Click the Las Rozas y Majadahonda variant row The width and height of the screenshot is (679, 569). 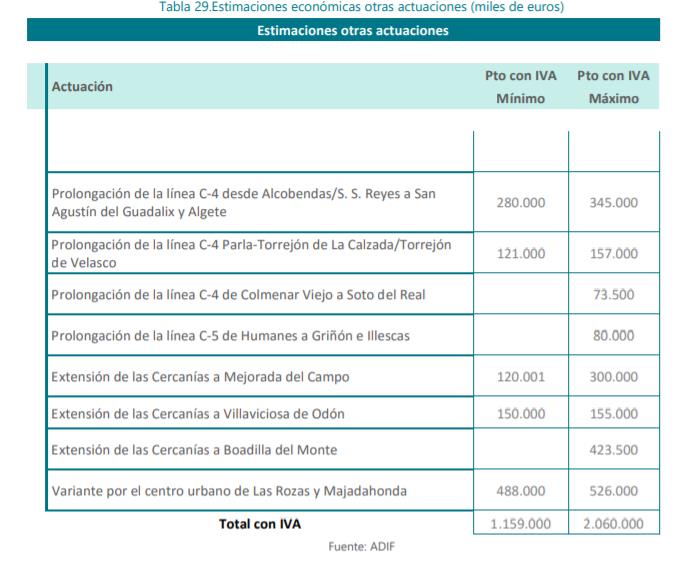[229, 490]
